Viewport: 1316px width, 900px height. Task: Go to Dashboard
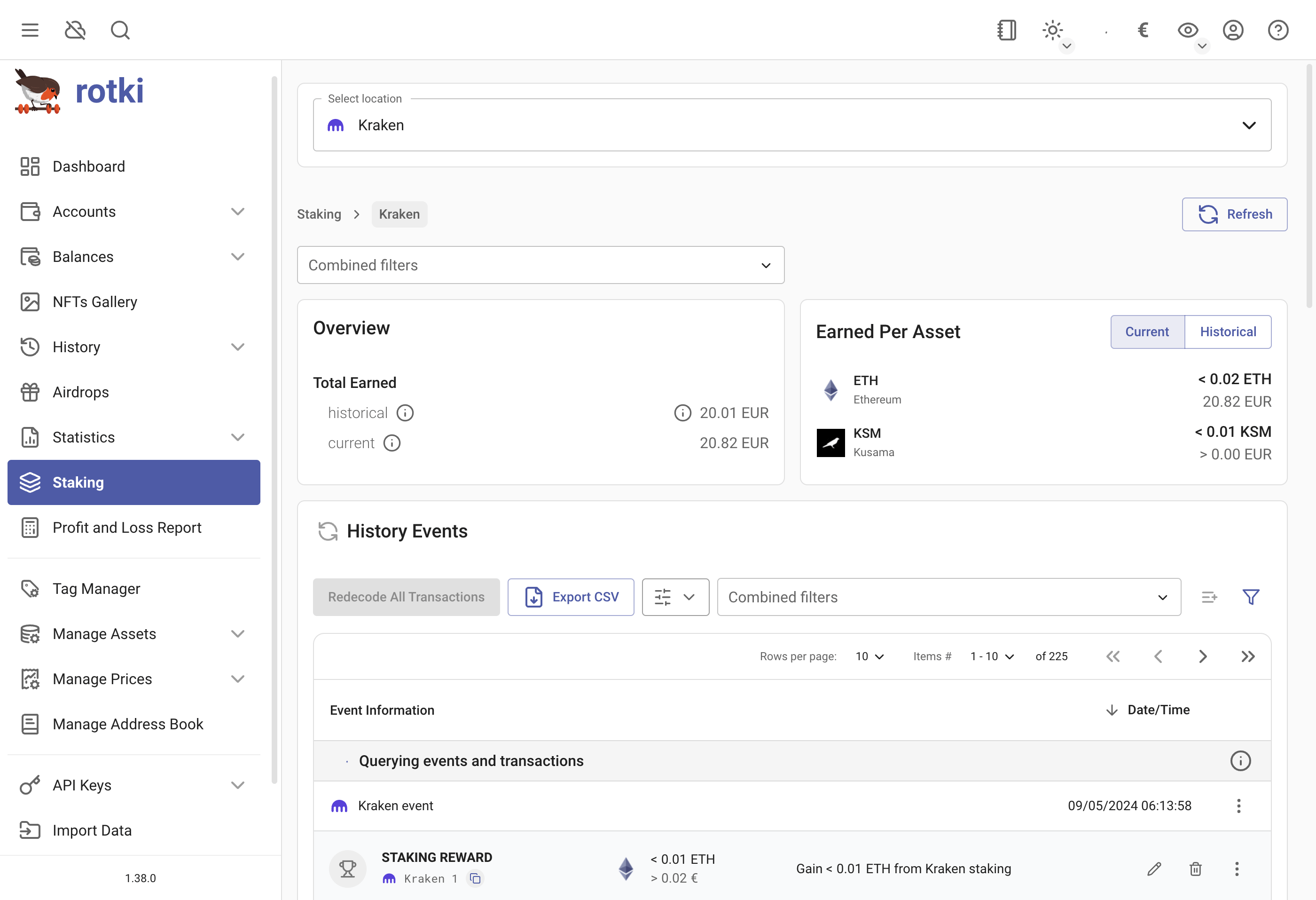pos(133,166)
